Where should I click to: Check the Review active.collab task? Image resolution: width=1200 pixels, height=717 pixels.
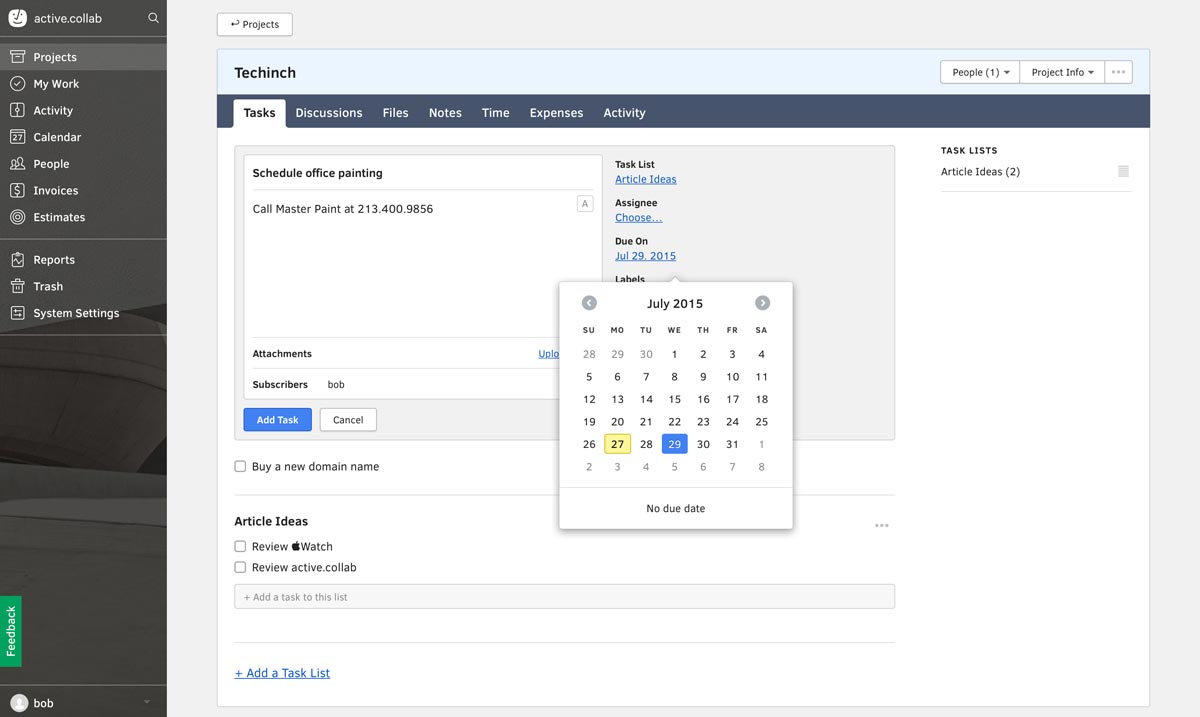(240, 567)
